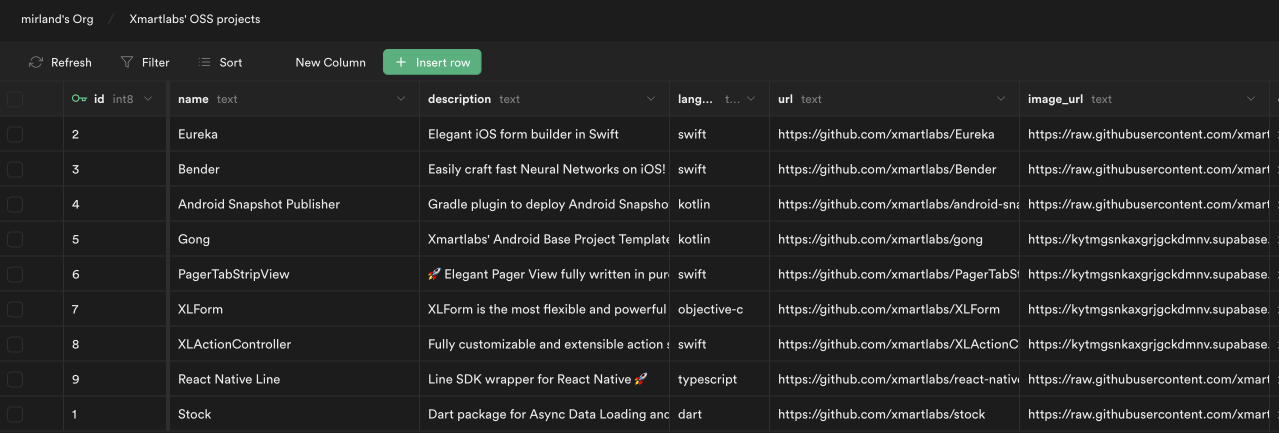The image size is (1279, 433).
Task: Mark the React Native Line row checkbox
Action: (x=15, y=379)
